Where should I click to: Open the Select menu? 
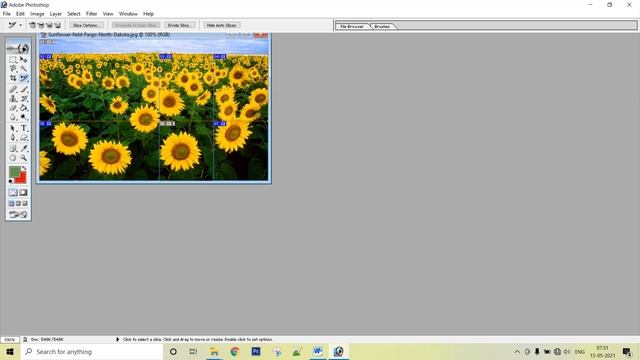coord(74,14)
